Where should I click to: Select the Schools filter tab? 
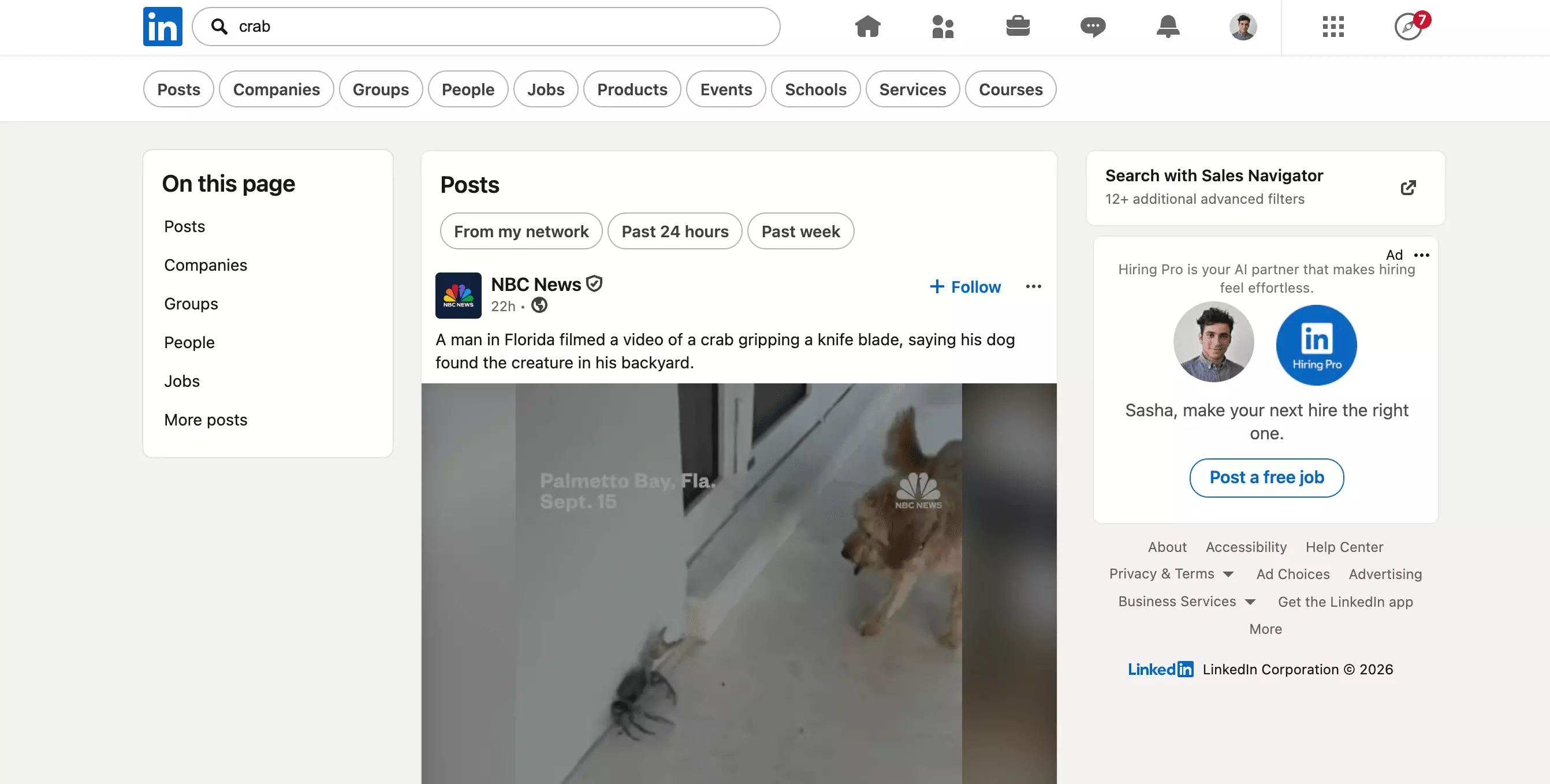coord(815,89)
